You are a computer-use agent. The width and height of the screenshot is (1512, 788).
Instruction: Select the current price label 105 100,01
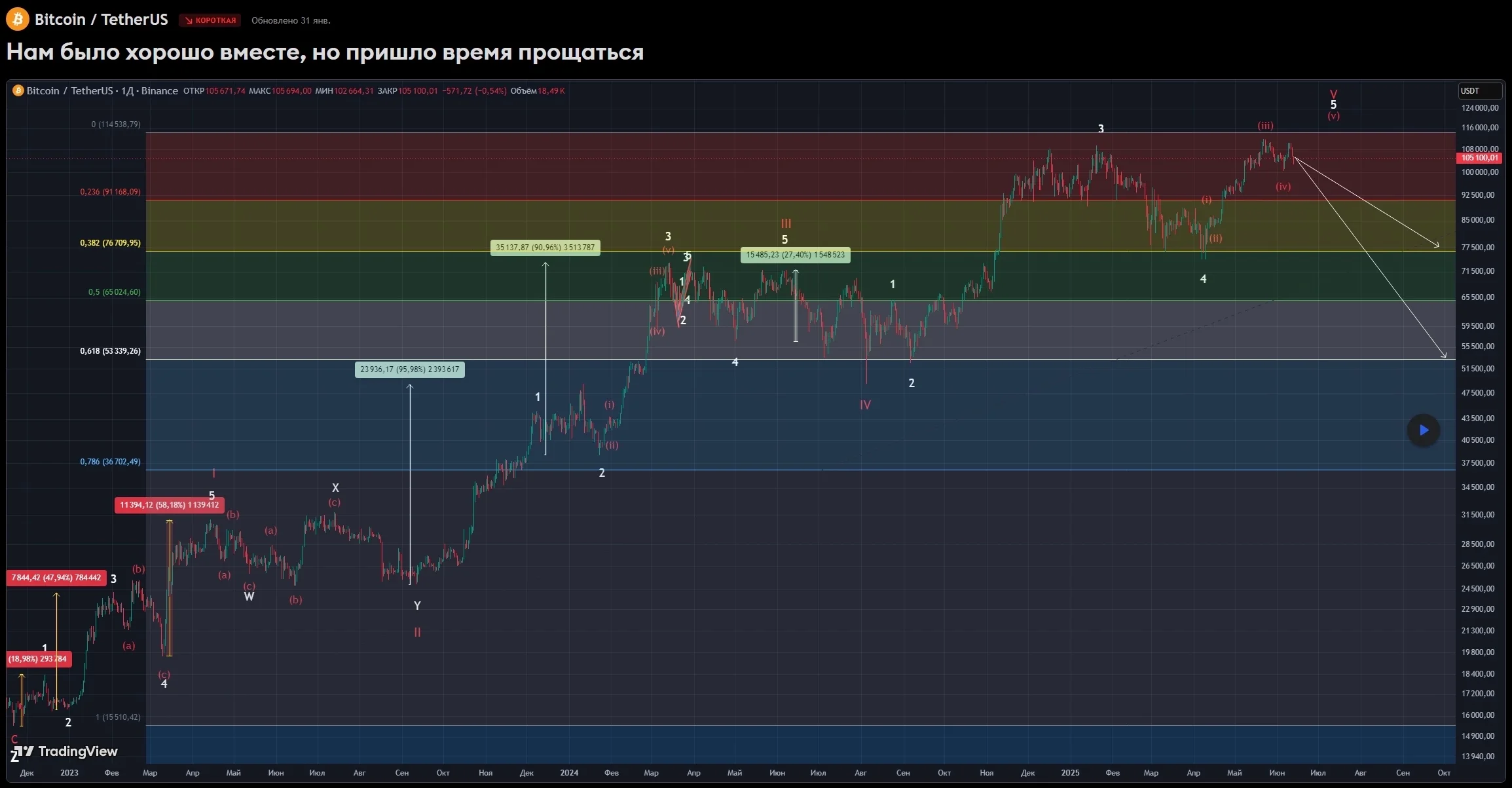[1479, 158]
